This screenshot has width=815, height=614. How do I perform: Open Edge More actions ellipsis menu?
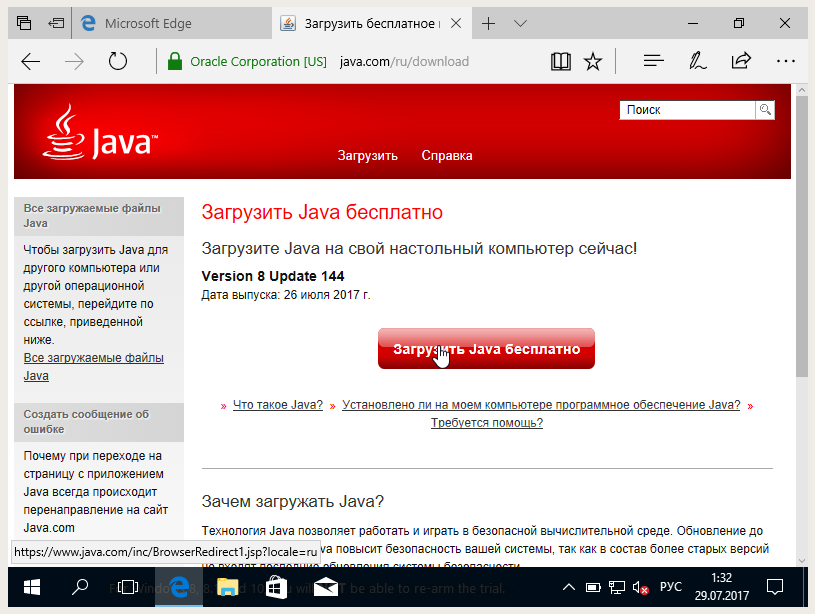point(785,62)
